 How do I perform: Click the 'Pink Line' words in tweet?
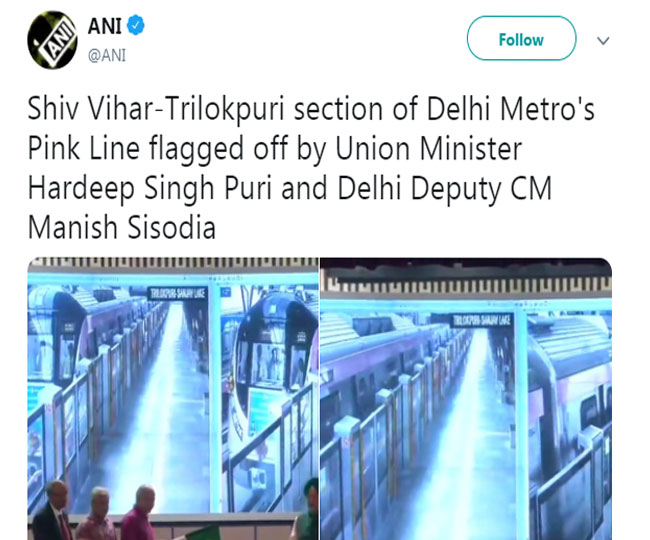(x=84, y=149)
